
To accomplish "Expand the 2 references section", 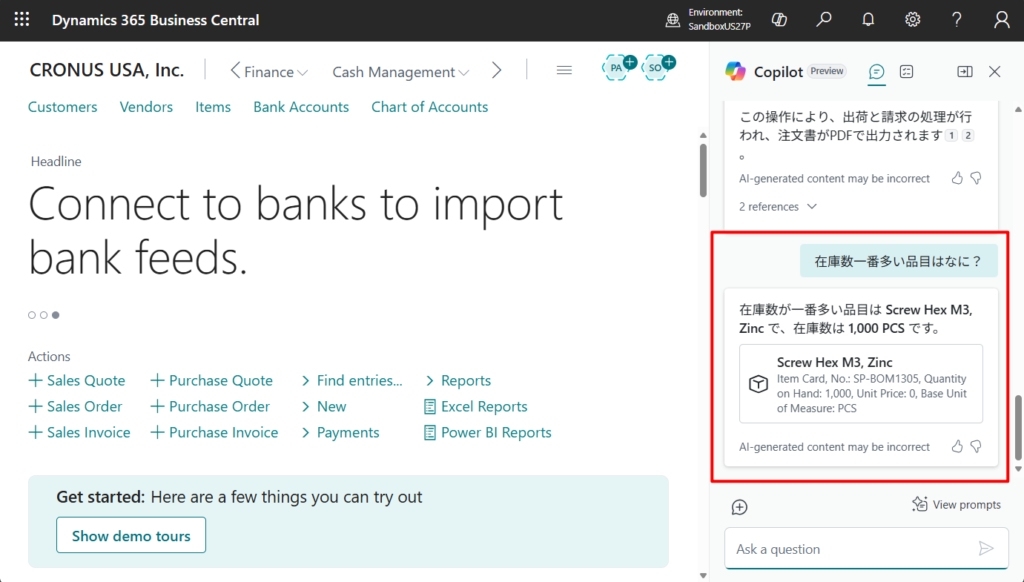I will point(778,207).
